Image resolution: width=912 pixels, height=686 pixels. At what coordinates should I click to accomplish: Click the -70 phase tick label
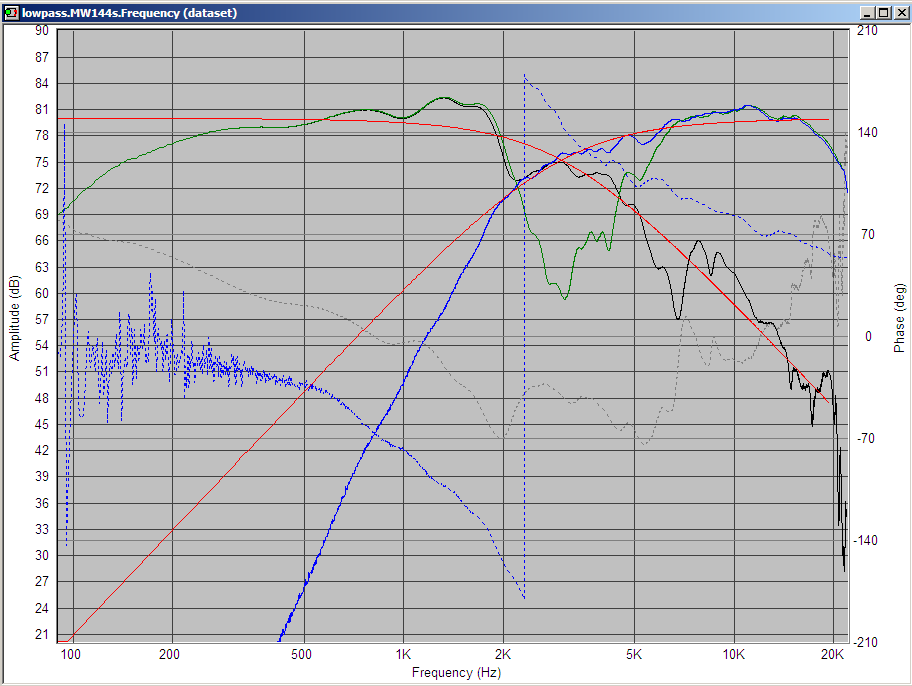[865, 439]
